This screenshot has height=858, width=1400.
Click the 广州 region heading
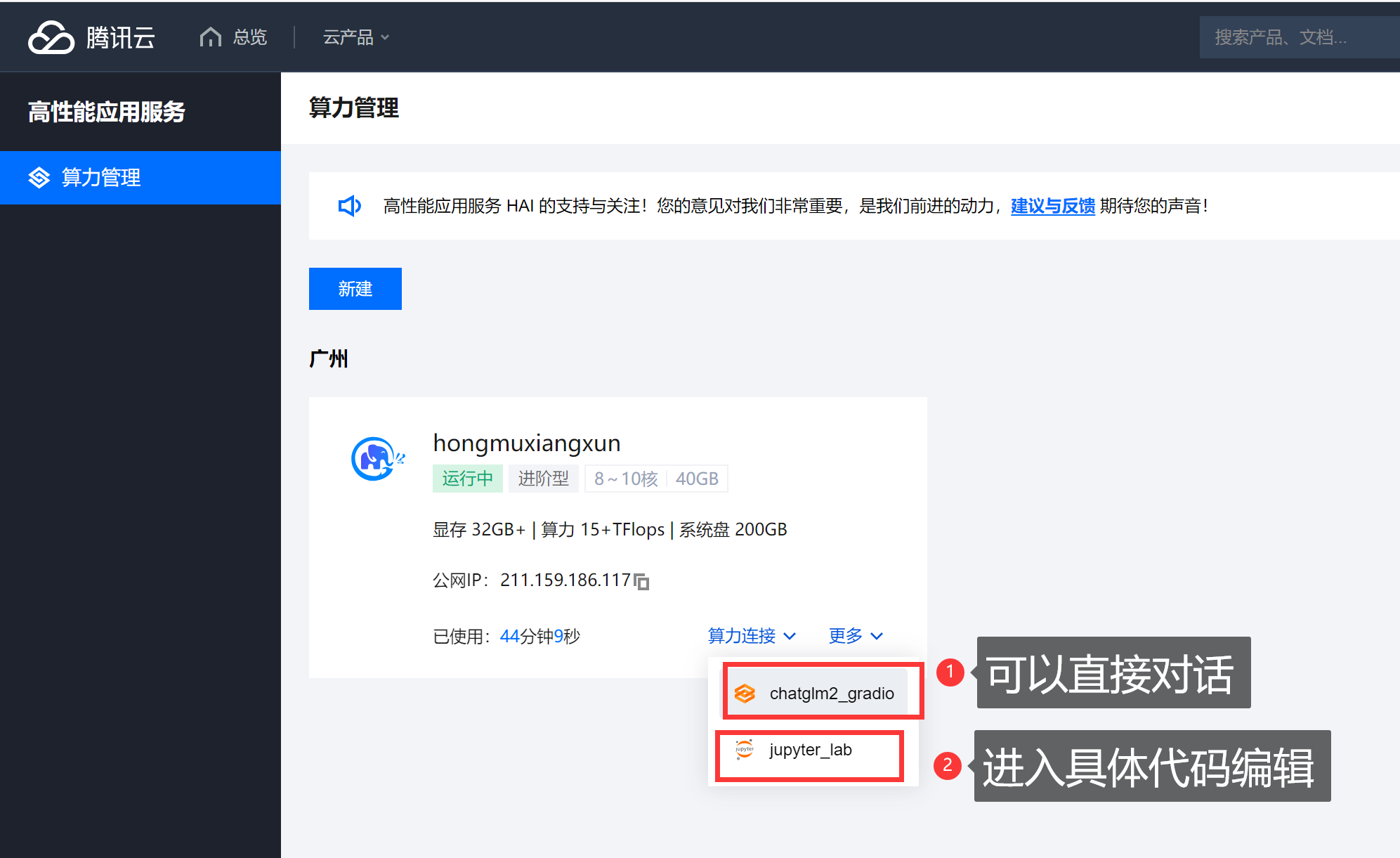click(329, 359)
